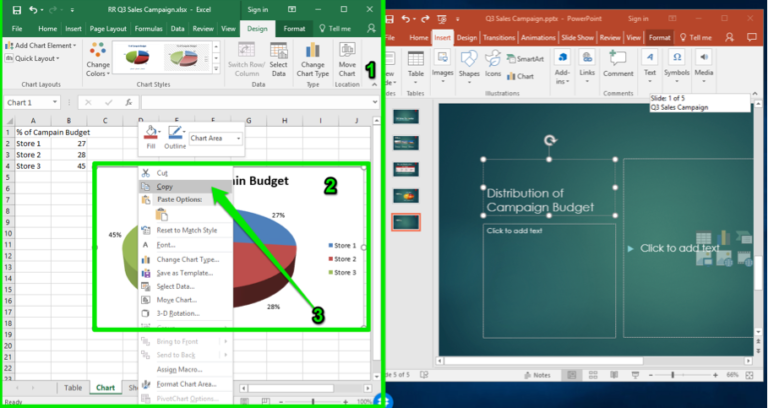This screenshot has height=408, width=768.
Task: Choose Format Chart Area menu item
Action: coord(185,384)
